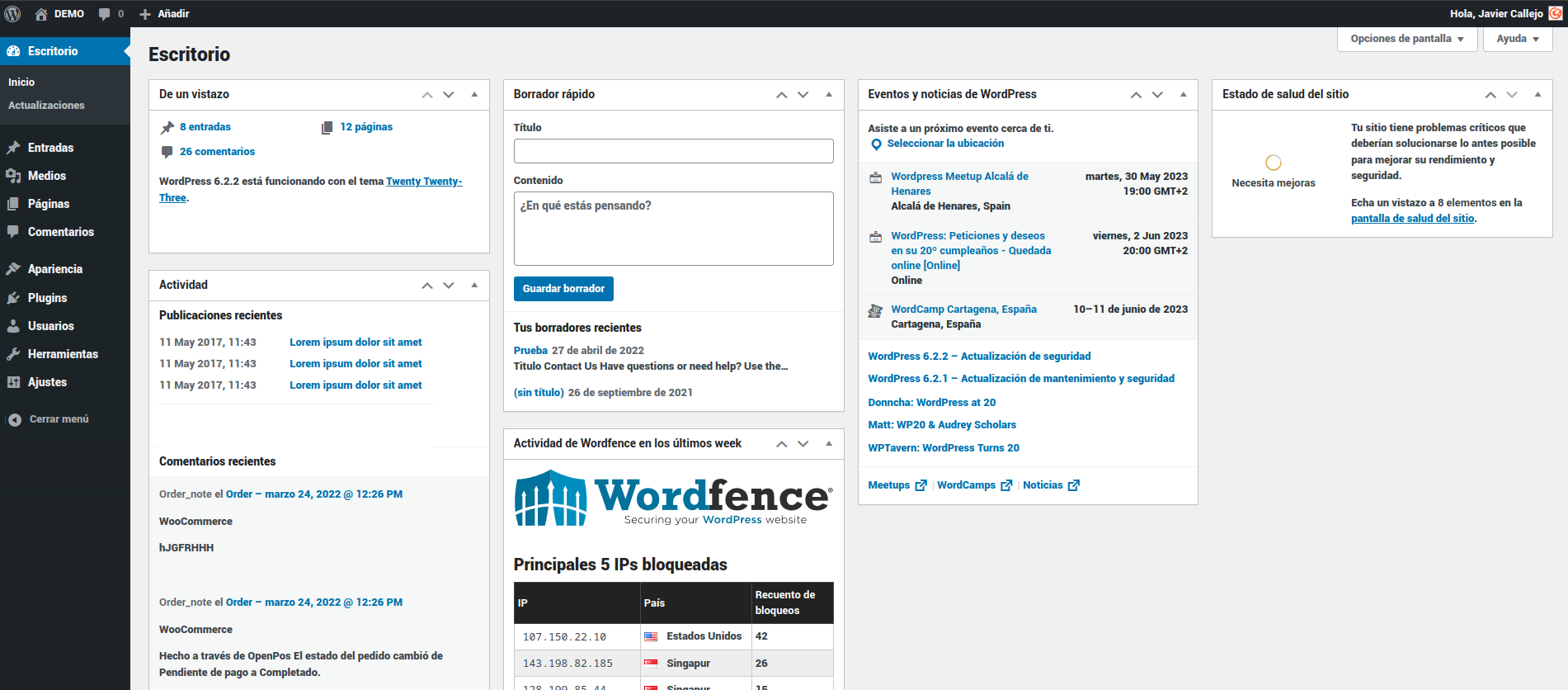Open the Seleccionar la ubicación link

945,144
